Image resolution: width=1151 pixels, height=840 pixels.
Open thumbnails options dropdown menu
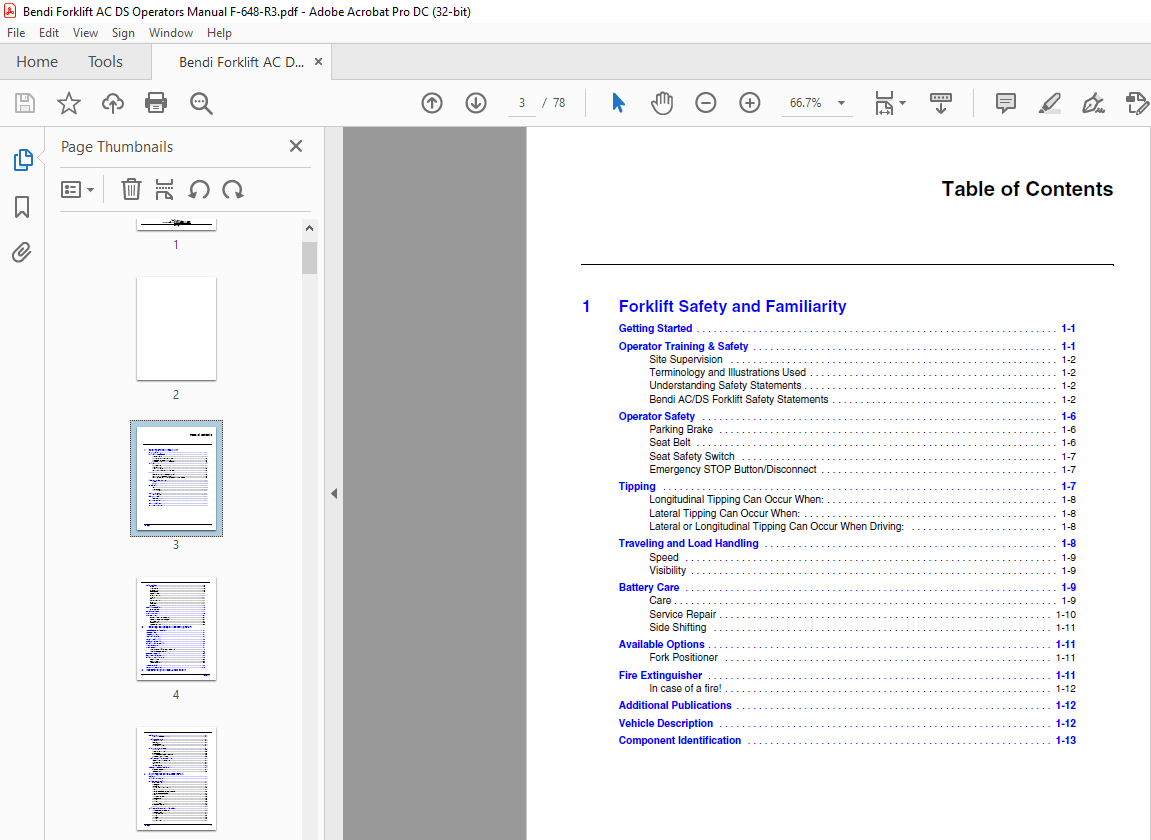[x=77, y=189]
